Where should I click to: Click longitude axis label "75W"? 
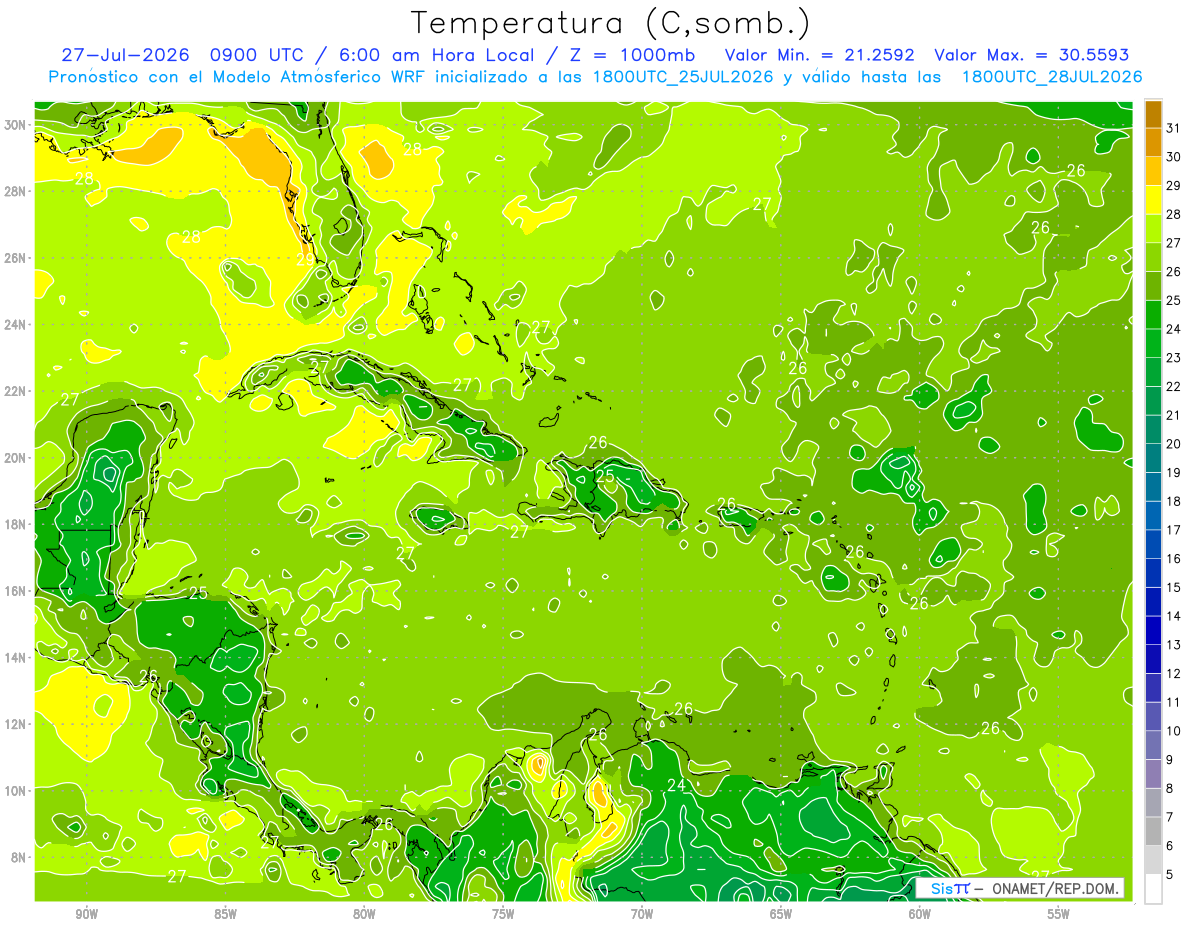(503, 914)
